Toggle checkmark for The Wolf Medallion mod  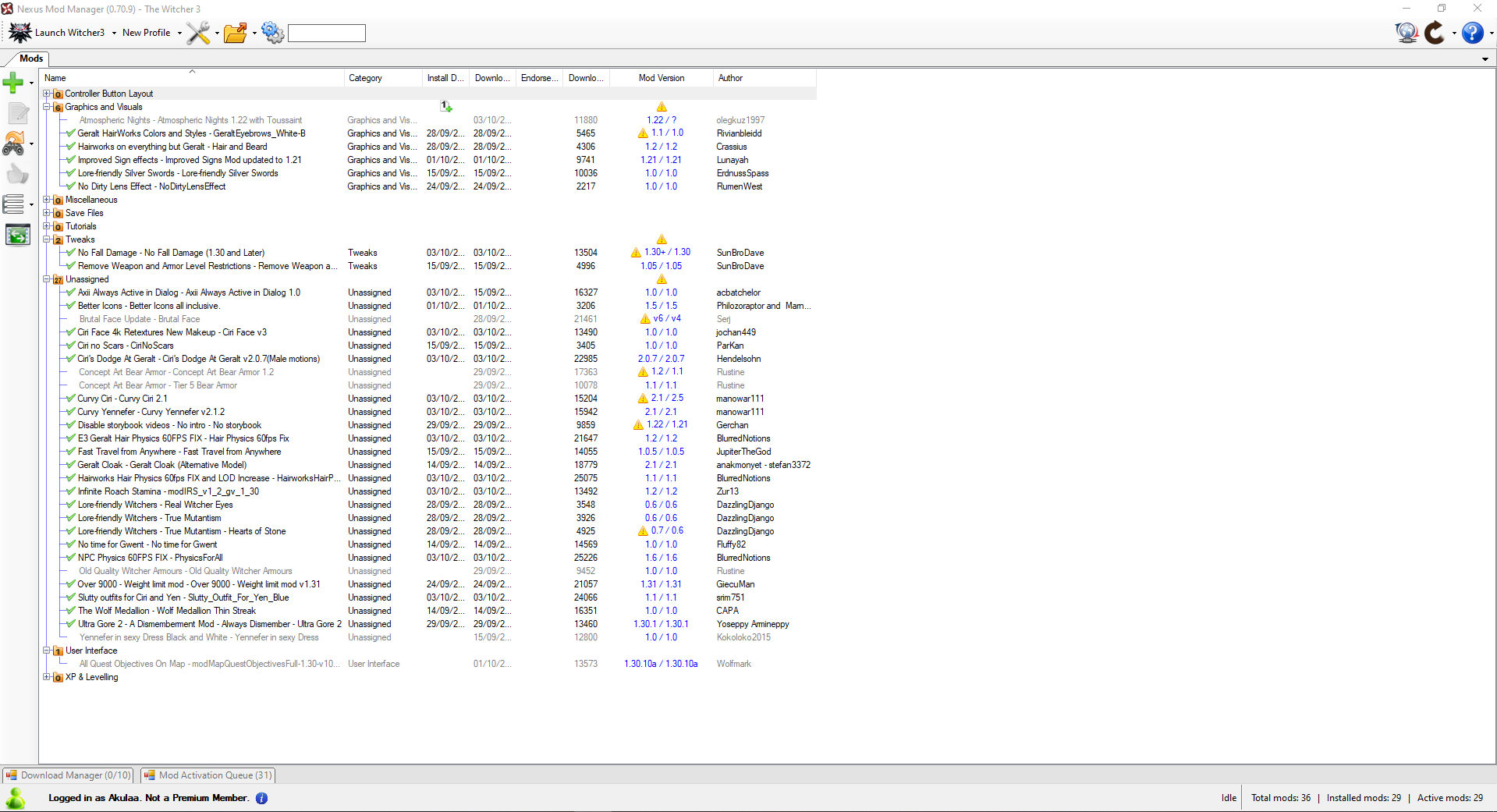pos(71,611)
